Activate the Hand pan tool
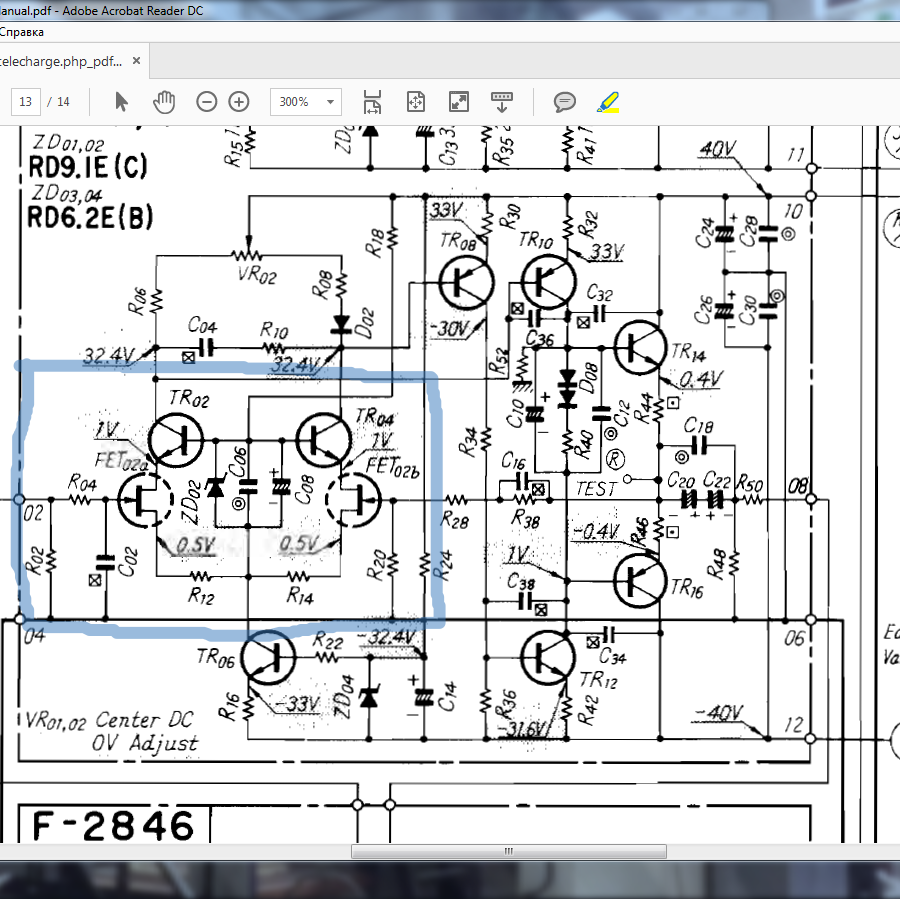Screen dimensions: 900x899 (x=164, y=102)
